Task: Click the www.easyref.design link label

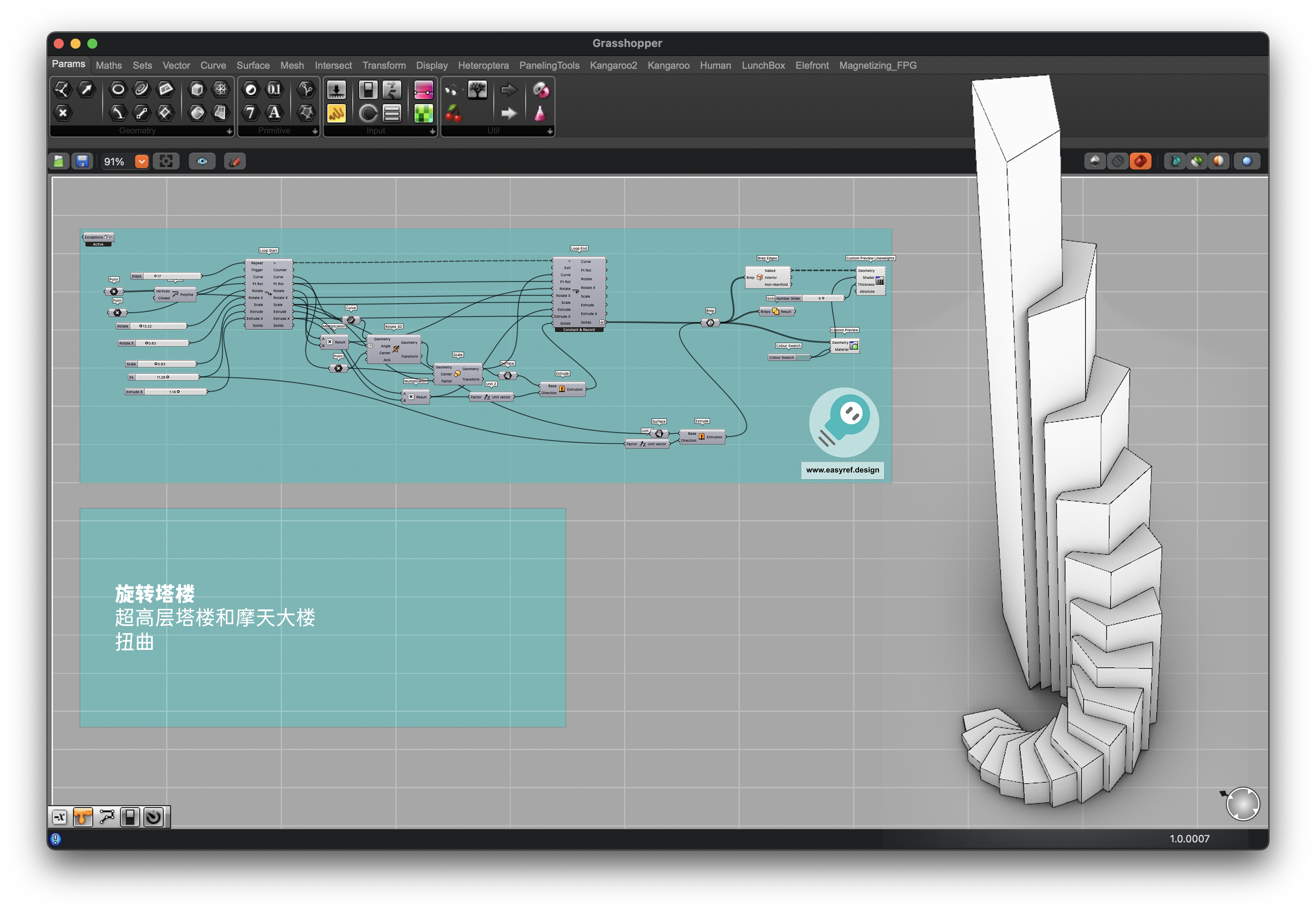Action: tap(842, 470)
